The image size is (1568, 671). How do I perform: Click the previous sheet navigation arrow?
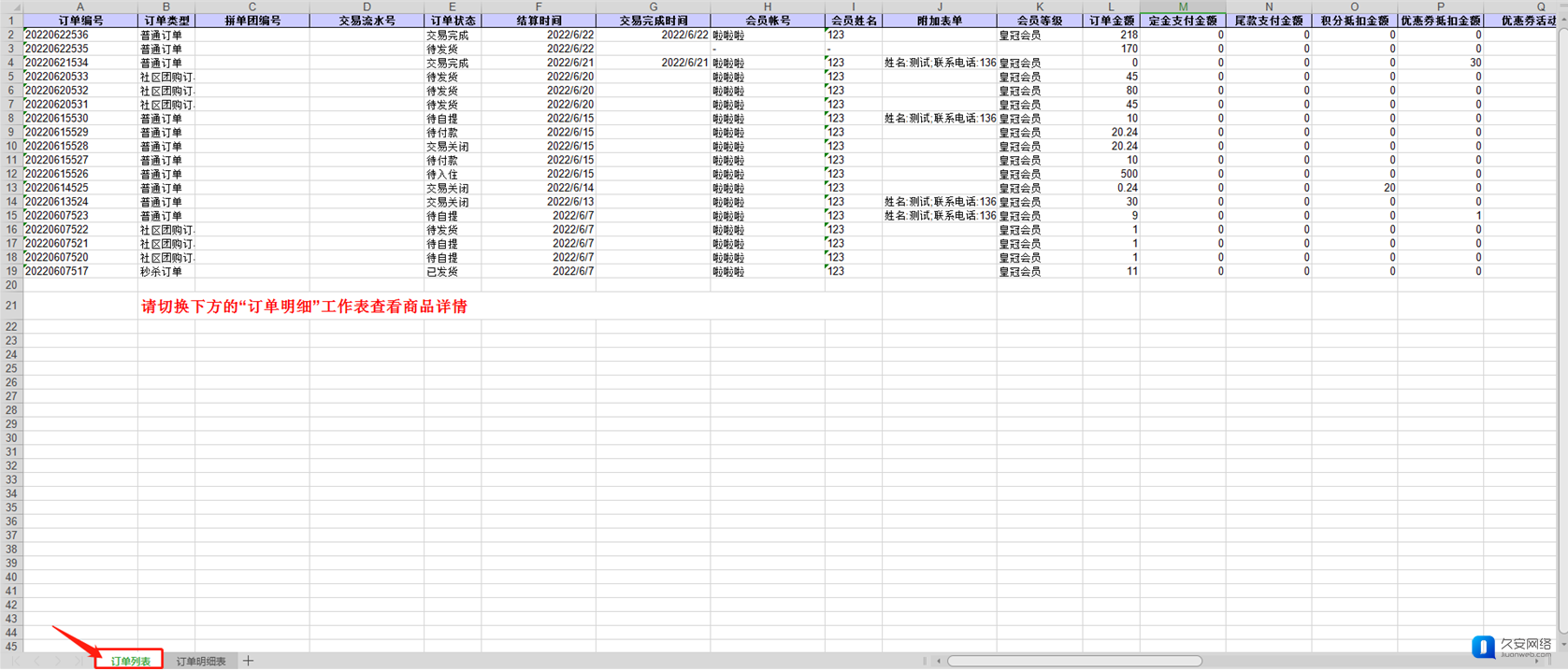[37, 661]
